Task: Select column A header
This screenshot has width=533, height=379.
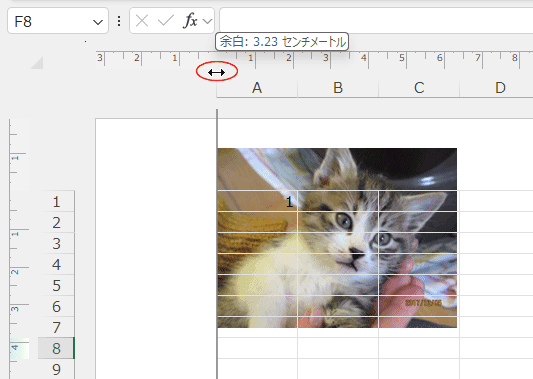Action: (257, 88)
